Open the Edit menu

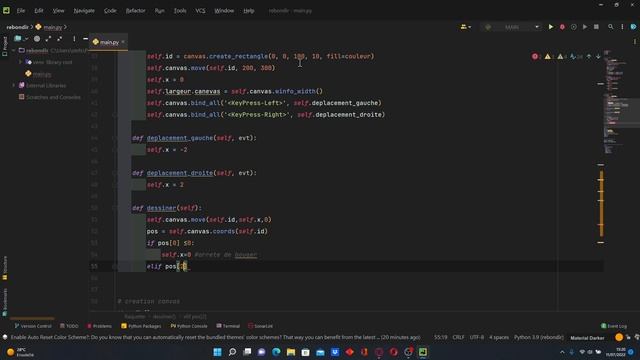tap(39, 11)
